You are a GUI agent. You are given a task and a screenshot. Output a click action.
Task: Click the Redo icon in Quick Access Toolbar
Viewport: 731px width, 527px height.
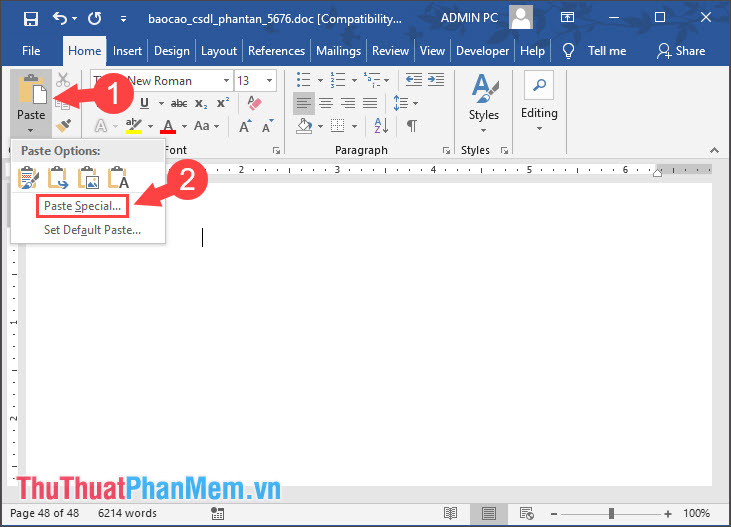(x=94, y=18)
